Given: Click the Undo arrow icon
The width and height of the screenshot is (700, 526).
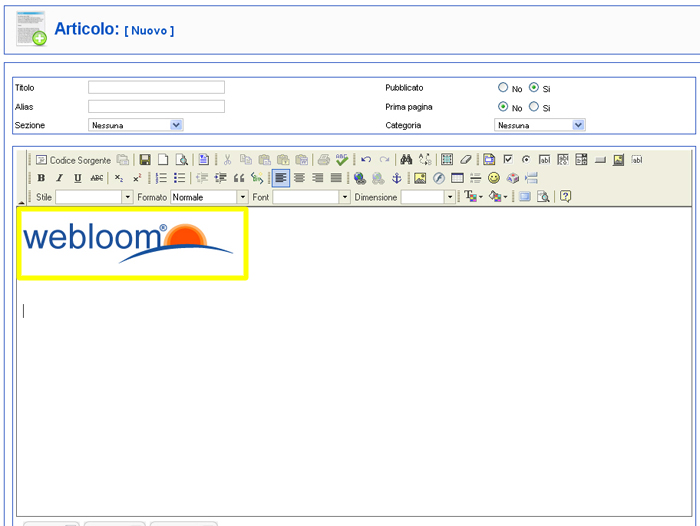Looking at the screenshot, I should [366, 159].
